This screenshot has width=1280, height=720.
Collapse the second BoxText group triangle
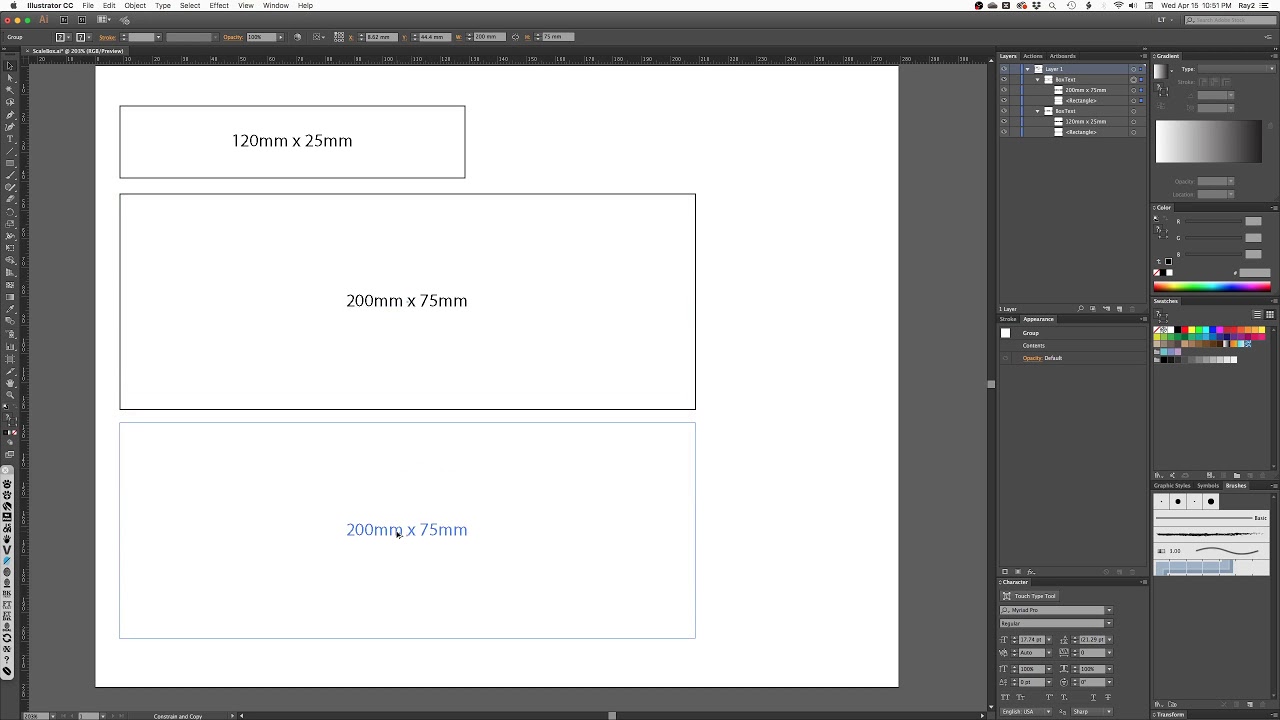(1037, 111)
